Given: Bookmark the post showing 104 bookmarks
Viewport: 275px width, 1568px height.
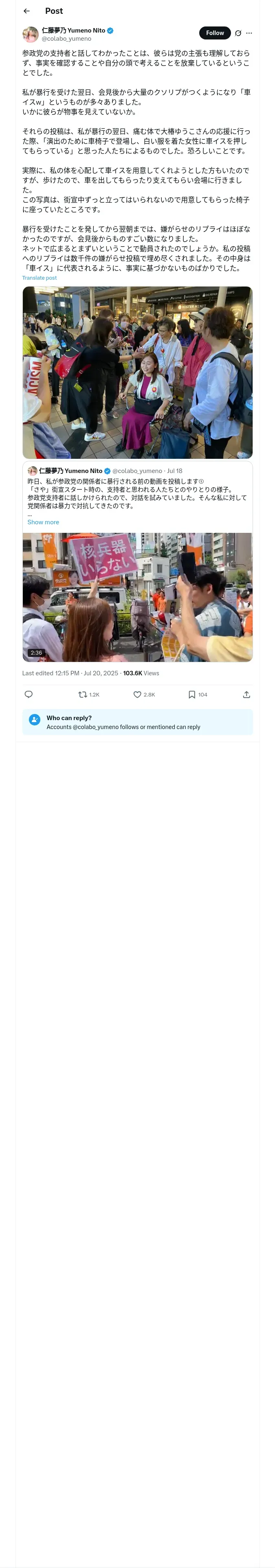Looking at the screenshot, I should tap(191, 694).
